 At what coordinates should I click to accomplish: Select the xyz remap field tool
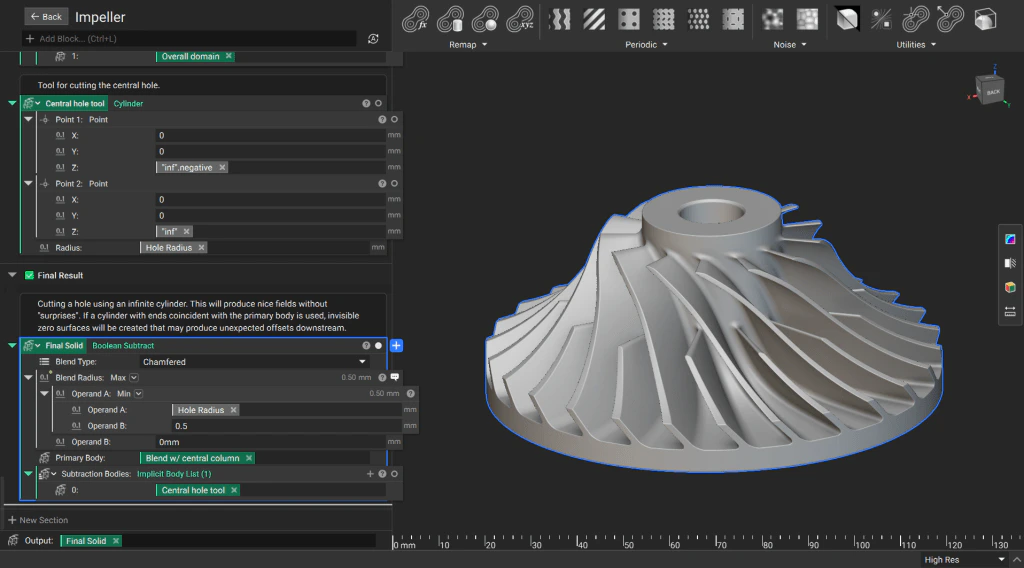click(x=518, y=19)
